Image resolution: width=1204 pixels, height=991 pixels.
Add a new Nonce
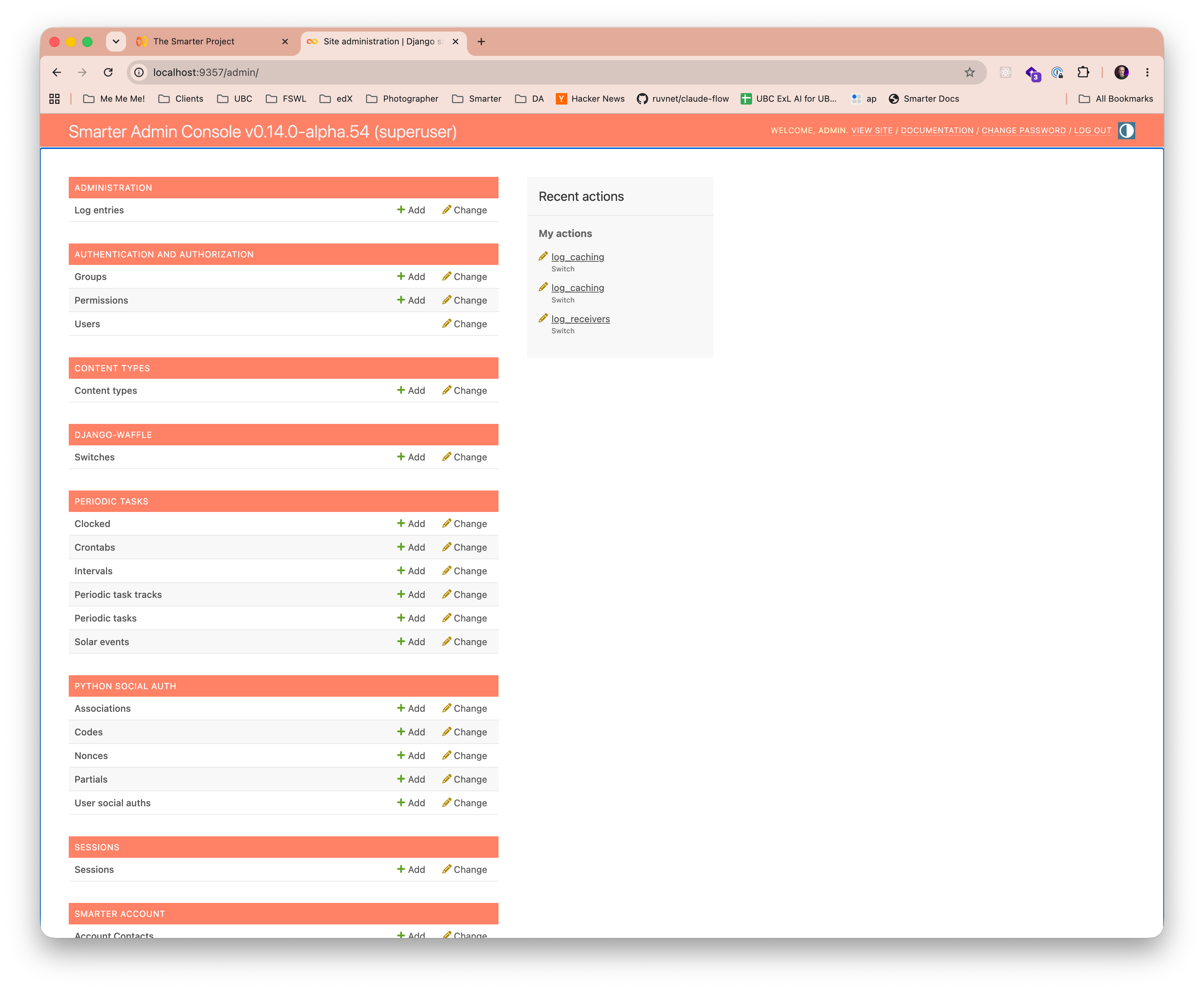coord(411,756)
